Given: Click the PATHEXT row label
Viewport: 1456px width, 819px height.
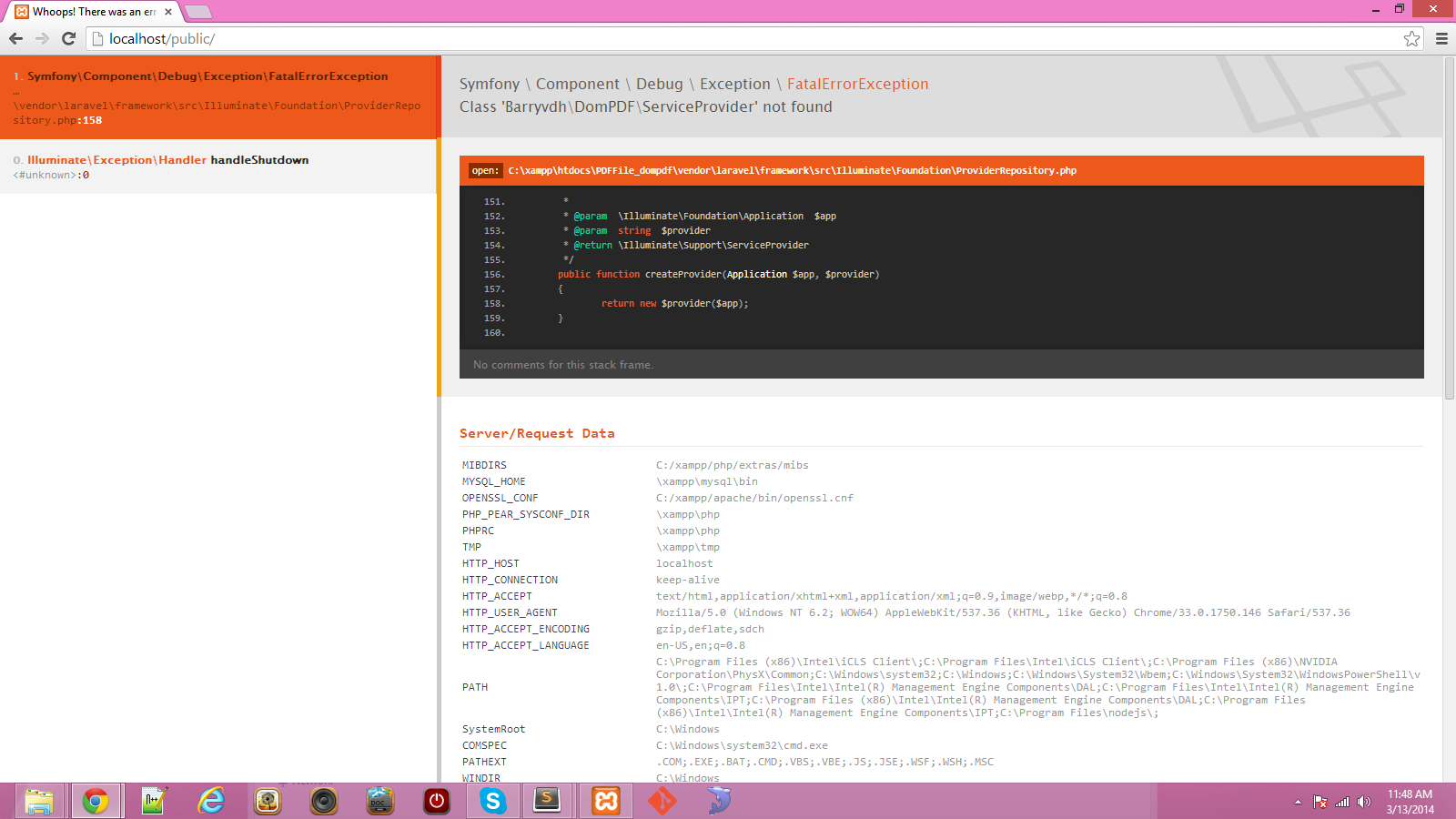Looking at the screenshot, I should (x=484, y=762).
